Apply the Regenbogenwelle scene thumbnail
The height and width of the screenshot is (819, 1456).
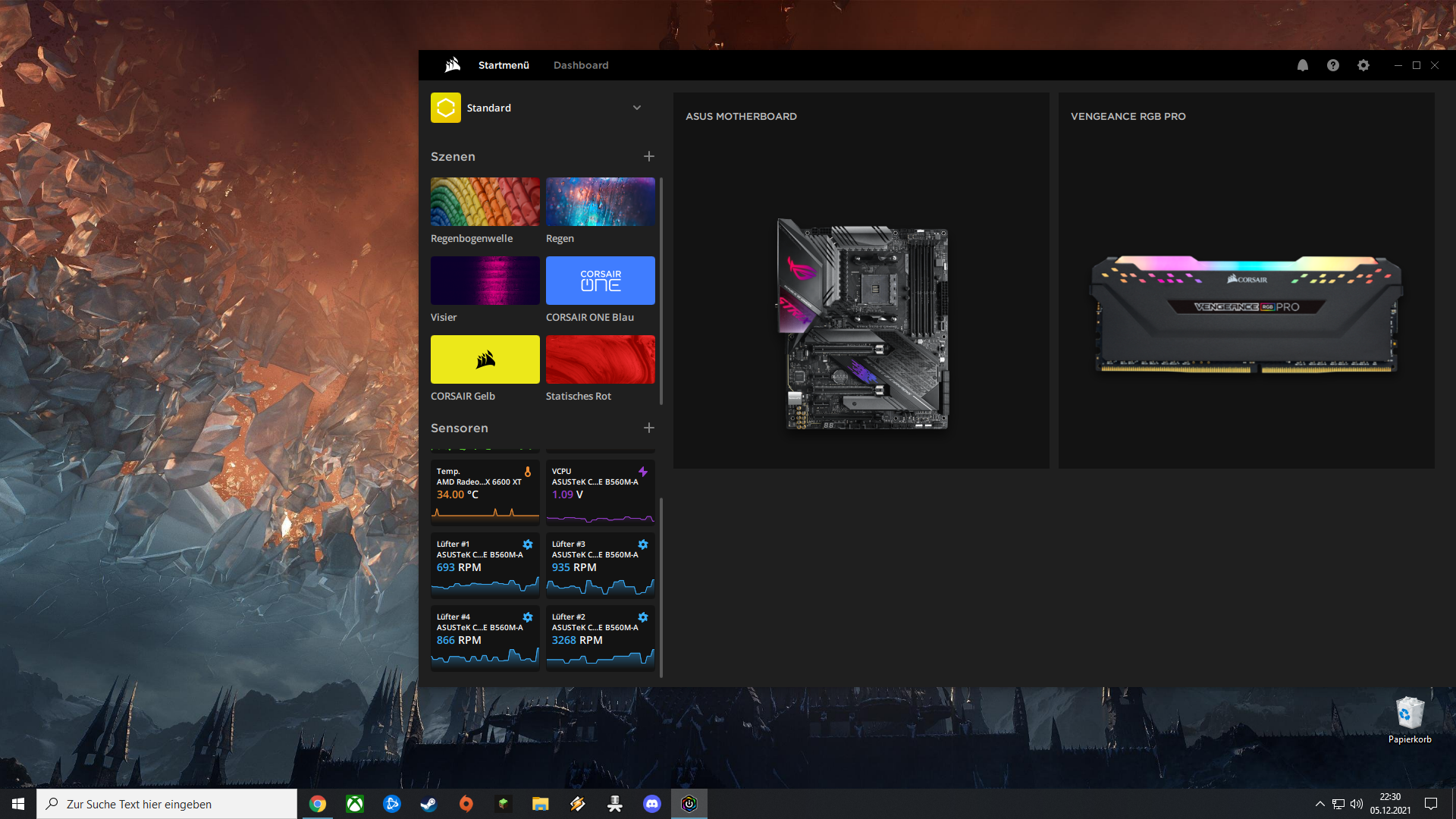485,202
